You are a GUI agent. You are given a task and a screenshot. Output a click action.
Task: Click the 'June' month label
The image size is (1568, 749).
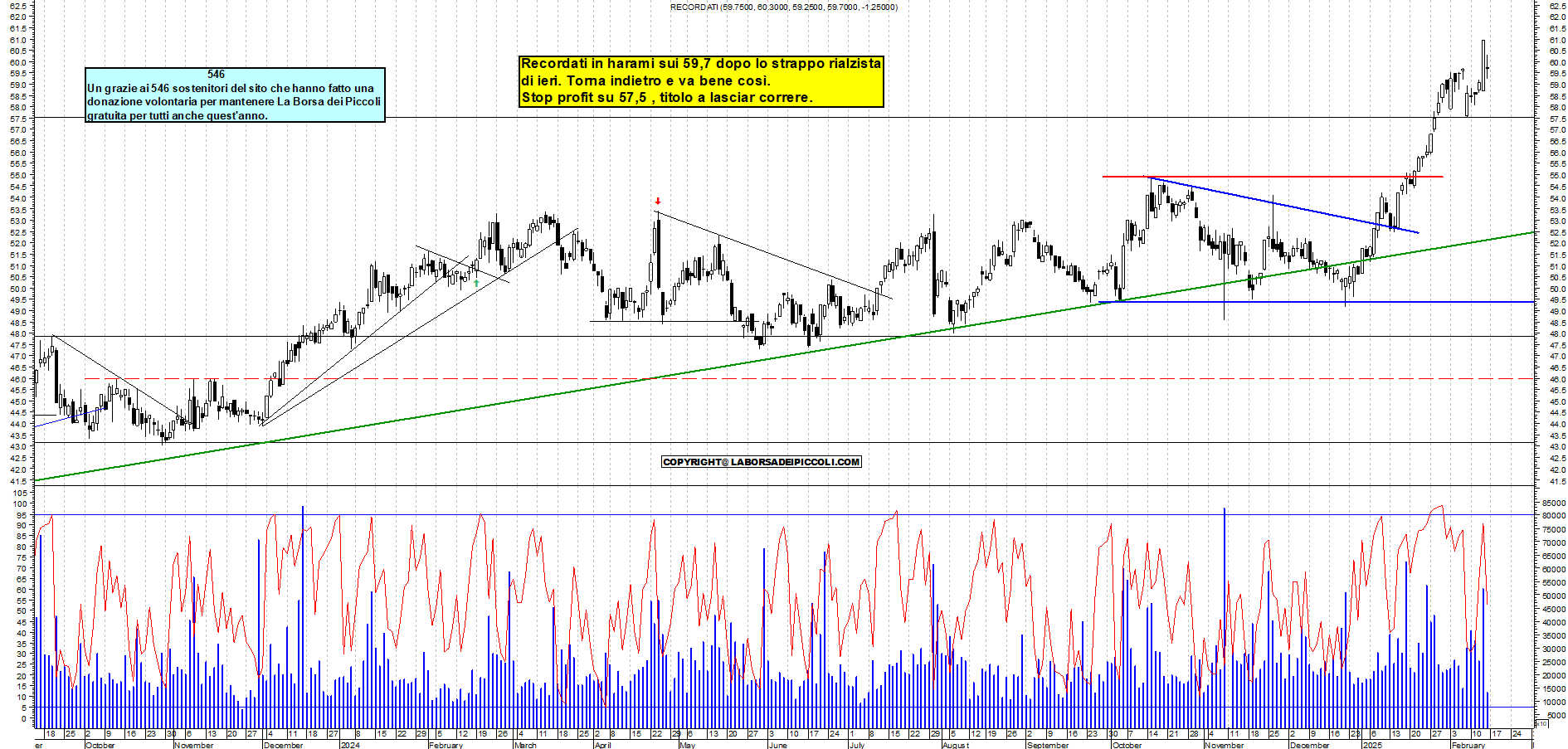(x=777, y=745)
